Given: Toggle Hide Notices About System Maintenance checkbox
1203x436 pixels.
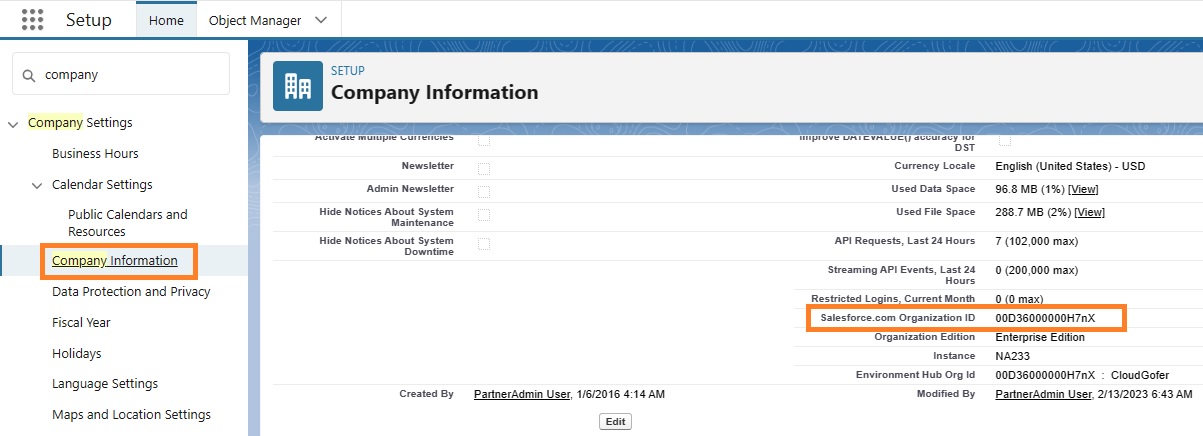Looking at the screenshot, I should coord(484,214).
